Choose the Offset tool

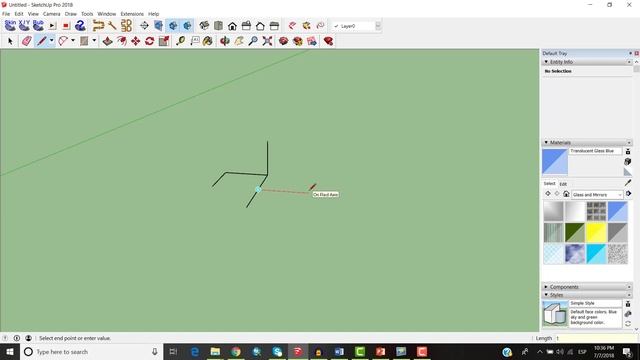click(x=122, y=41)
